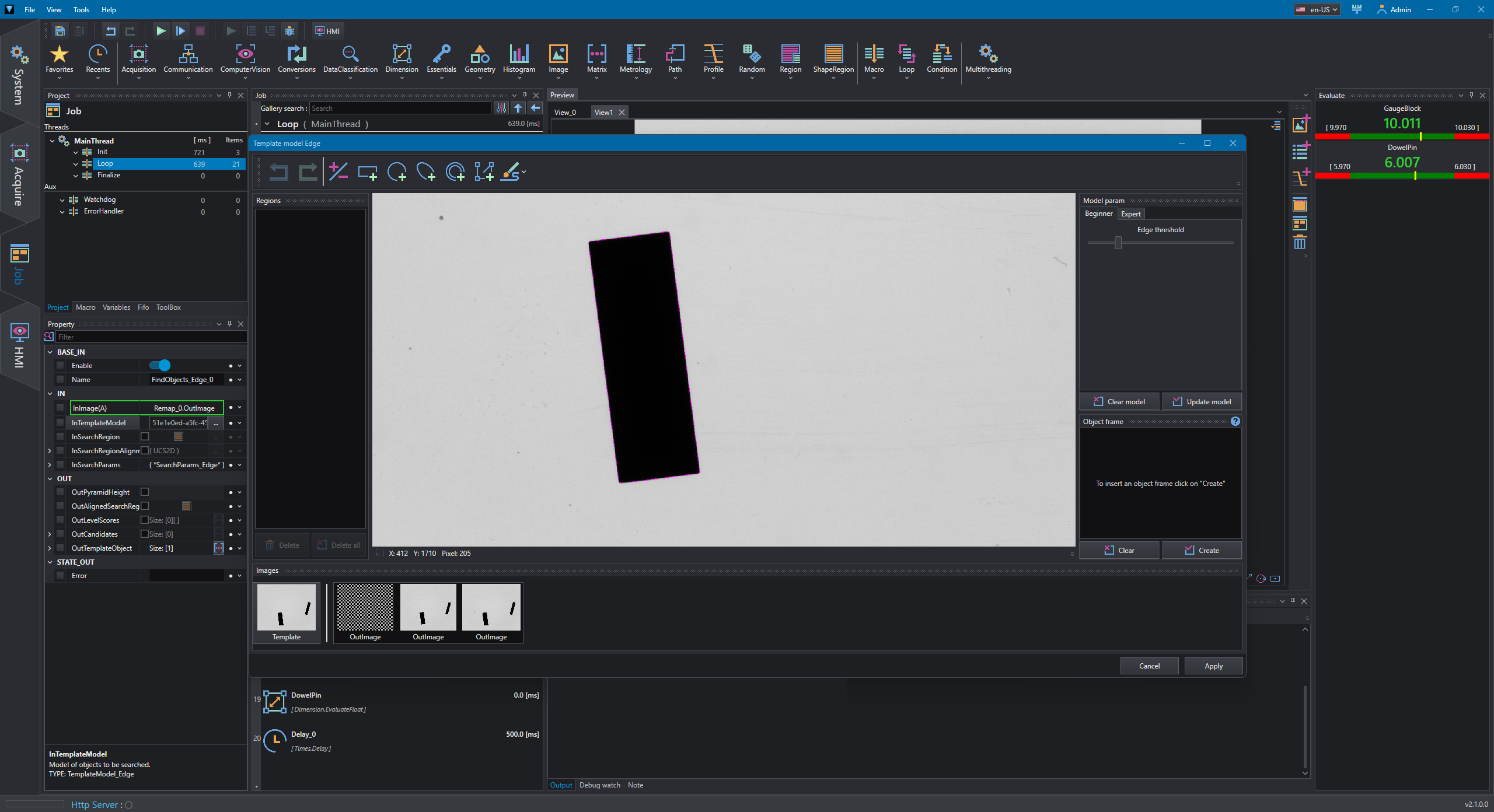1494x812 pixels.
Task: Select the add circle region tool
Action: pos(397,171)
